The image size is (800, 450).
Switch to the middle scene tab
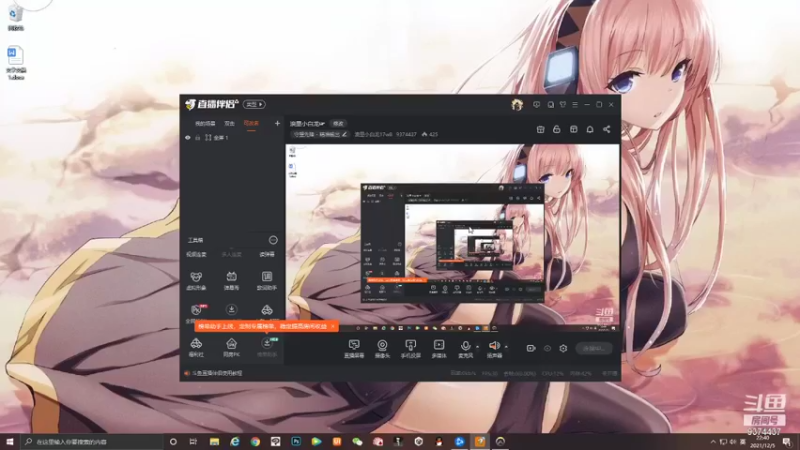point(230,123)
